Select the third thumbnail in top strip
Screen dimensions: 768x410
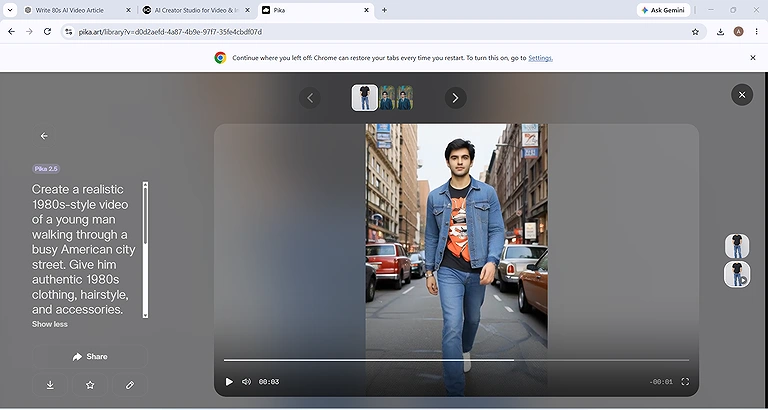(x=405, y=97)
